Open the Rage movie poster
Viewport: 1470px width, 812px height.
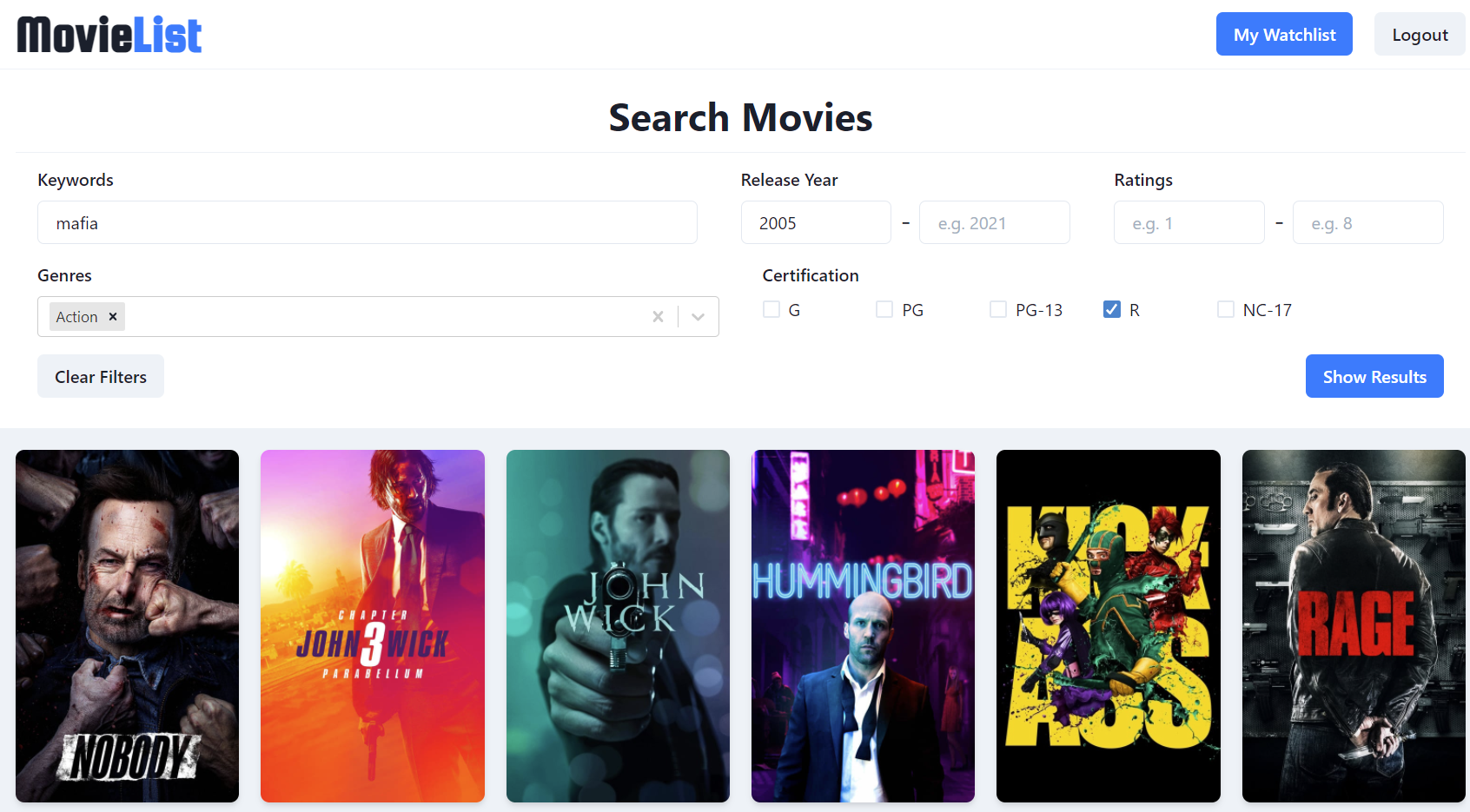(1354, 626)
